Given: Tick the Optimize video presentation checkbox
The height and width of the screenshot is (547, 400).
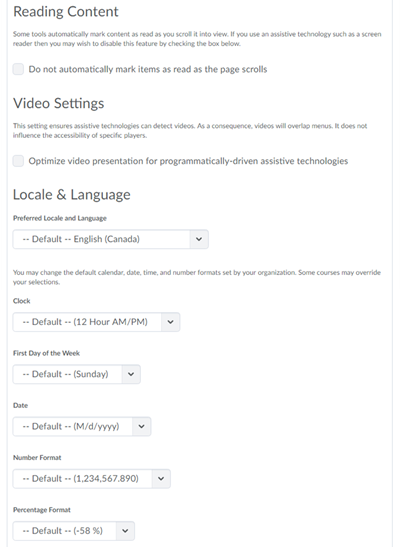Looking at the screenshot, I should click(x=18, y=161).
